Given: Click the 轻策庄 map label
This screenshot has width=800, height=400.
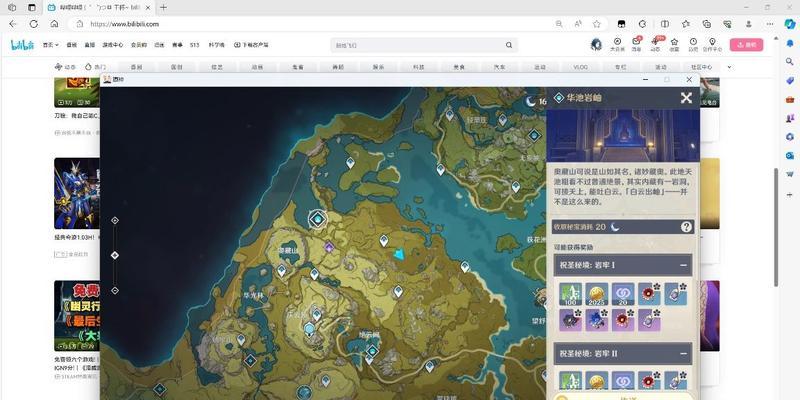Looking at the screenshot, I should 477,120.
